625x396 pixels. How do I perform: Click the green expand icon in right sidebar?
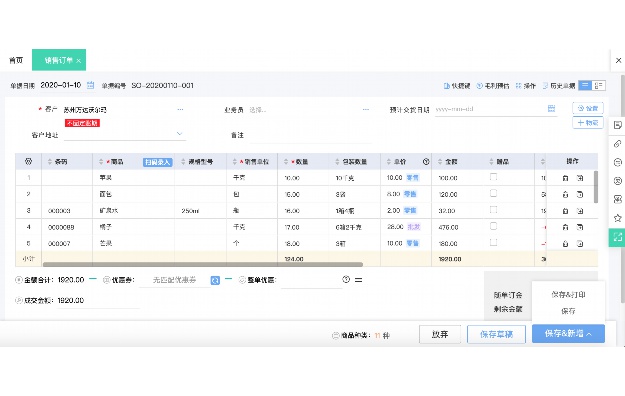coord(617,237)
